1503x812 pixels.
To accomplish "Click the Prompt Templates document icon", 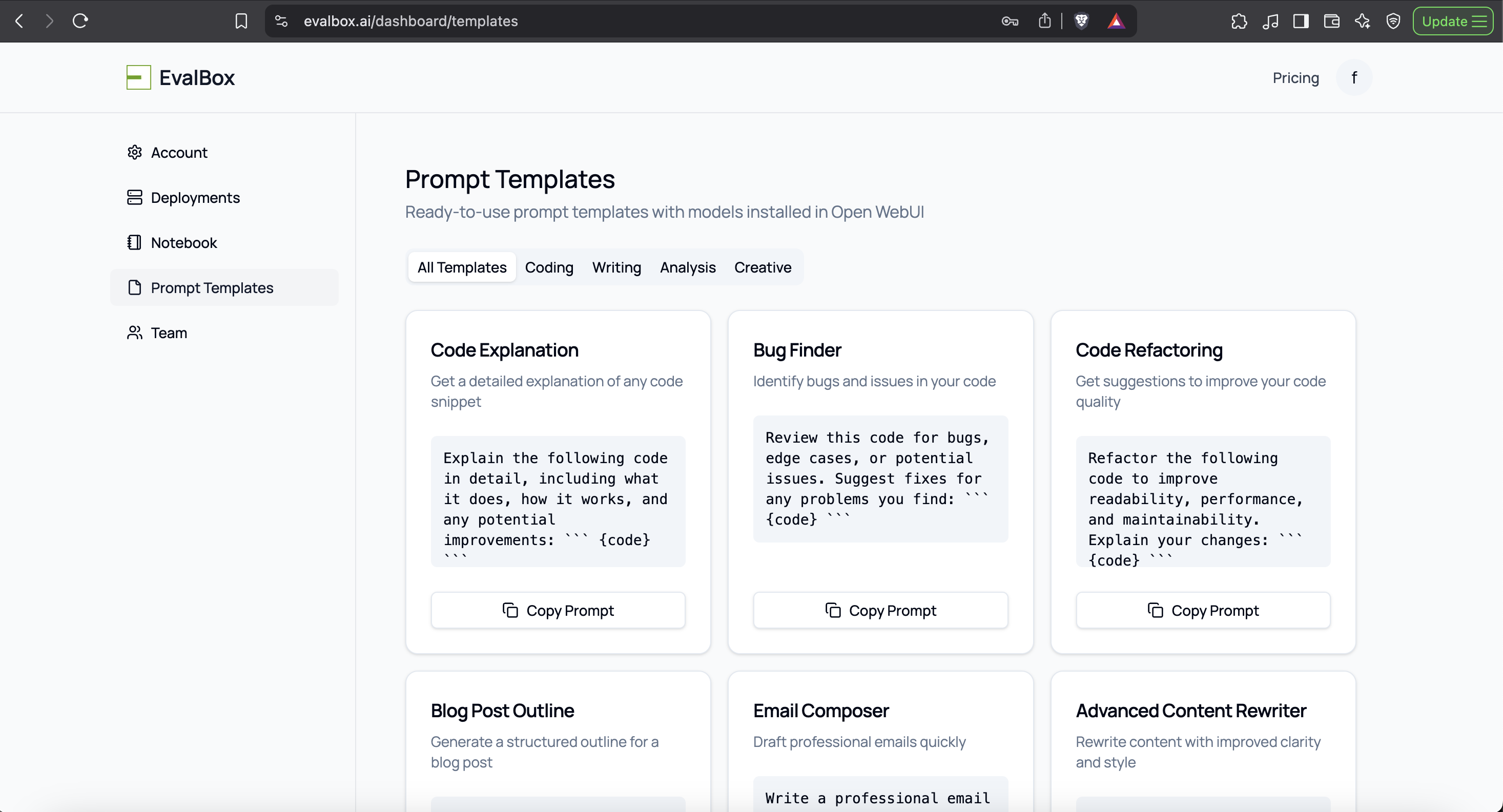I will pos(135,287).
